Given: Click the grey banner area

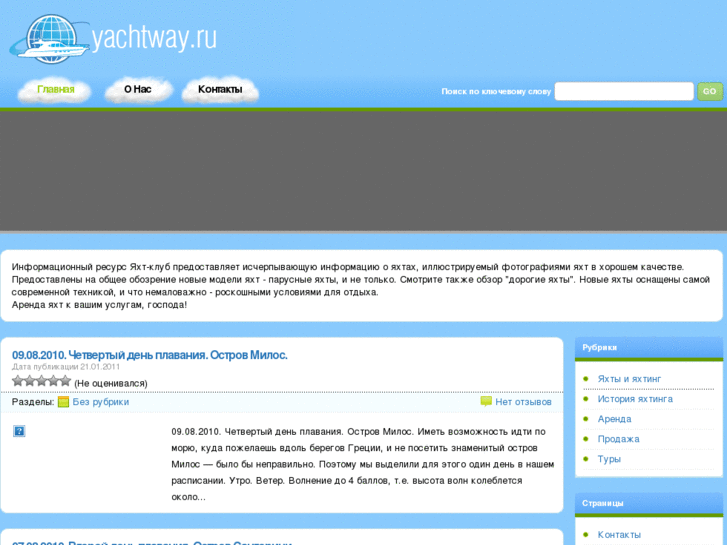Looking at the screenshot, I should click(364, 171).
